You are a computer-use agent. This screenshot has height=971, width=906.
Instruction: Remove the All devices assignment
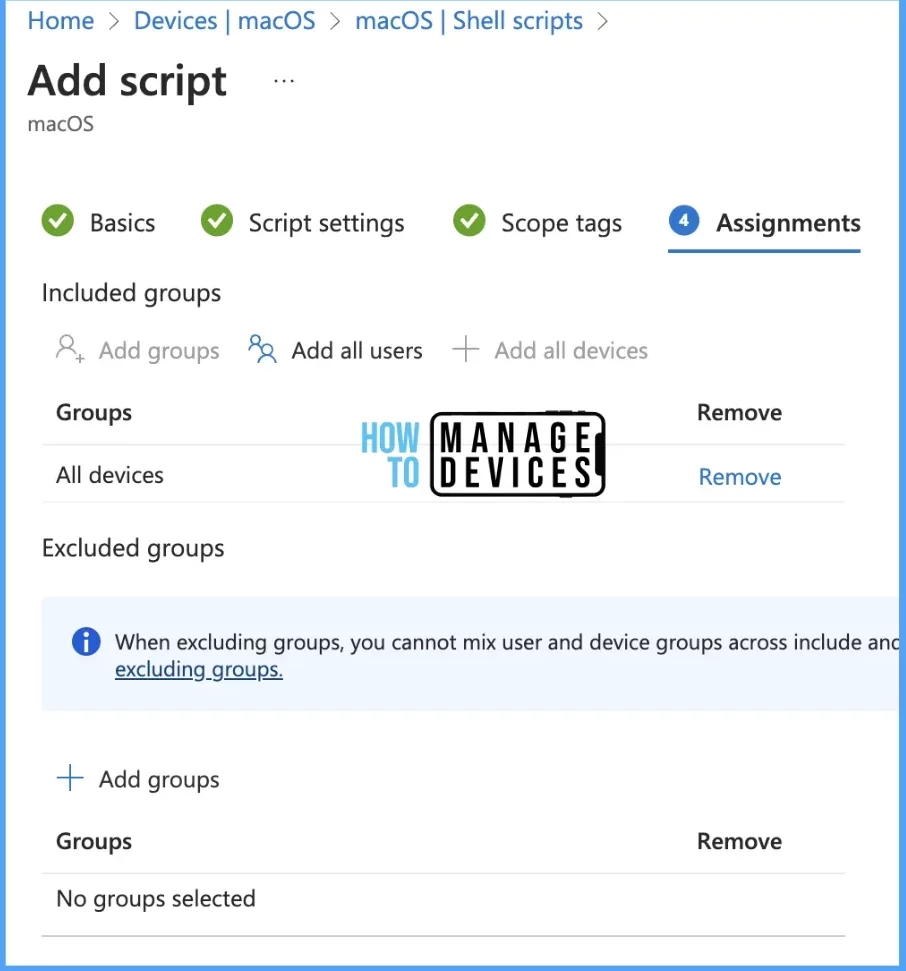739,477
